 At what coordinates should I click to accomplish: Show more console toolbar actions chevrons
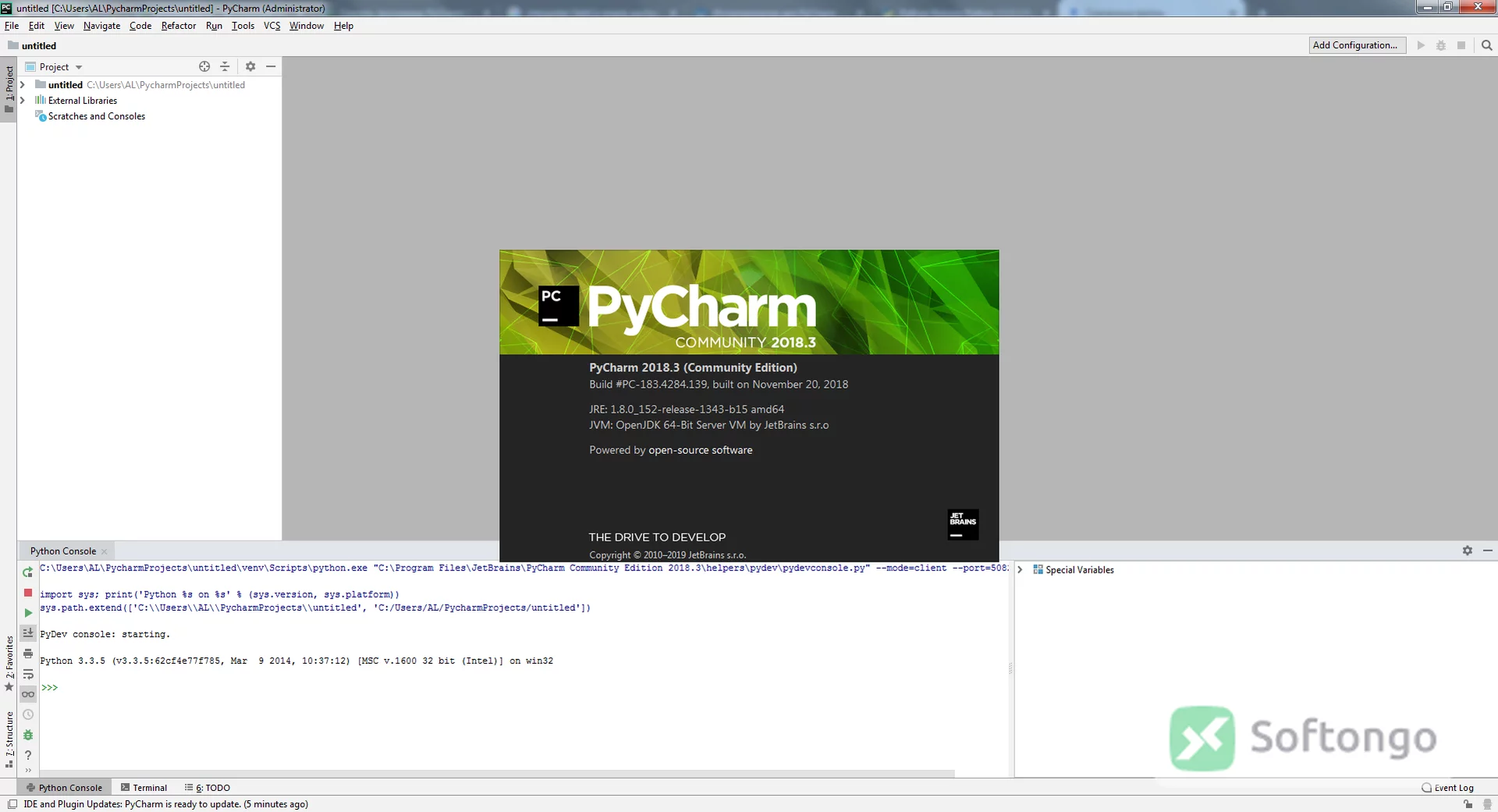tap(28, 771)
